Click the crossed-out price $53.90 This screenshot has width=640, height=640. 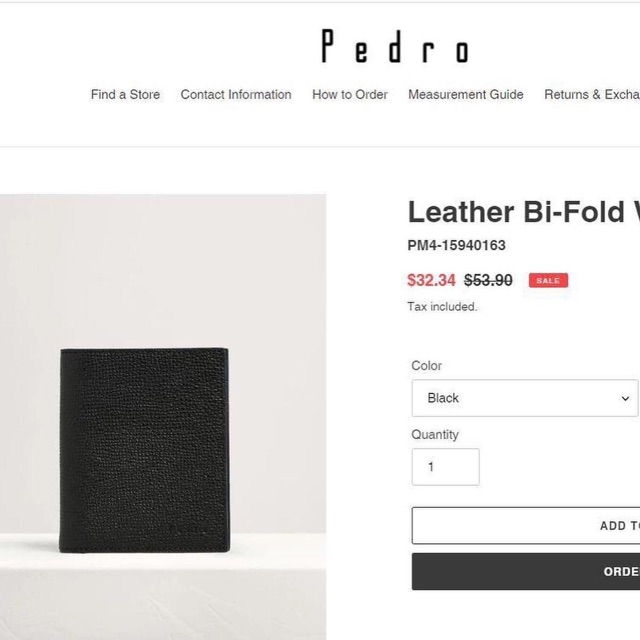coord(488,281)
